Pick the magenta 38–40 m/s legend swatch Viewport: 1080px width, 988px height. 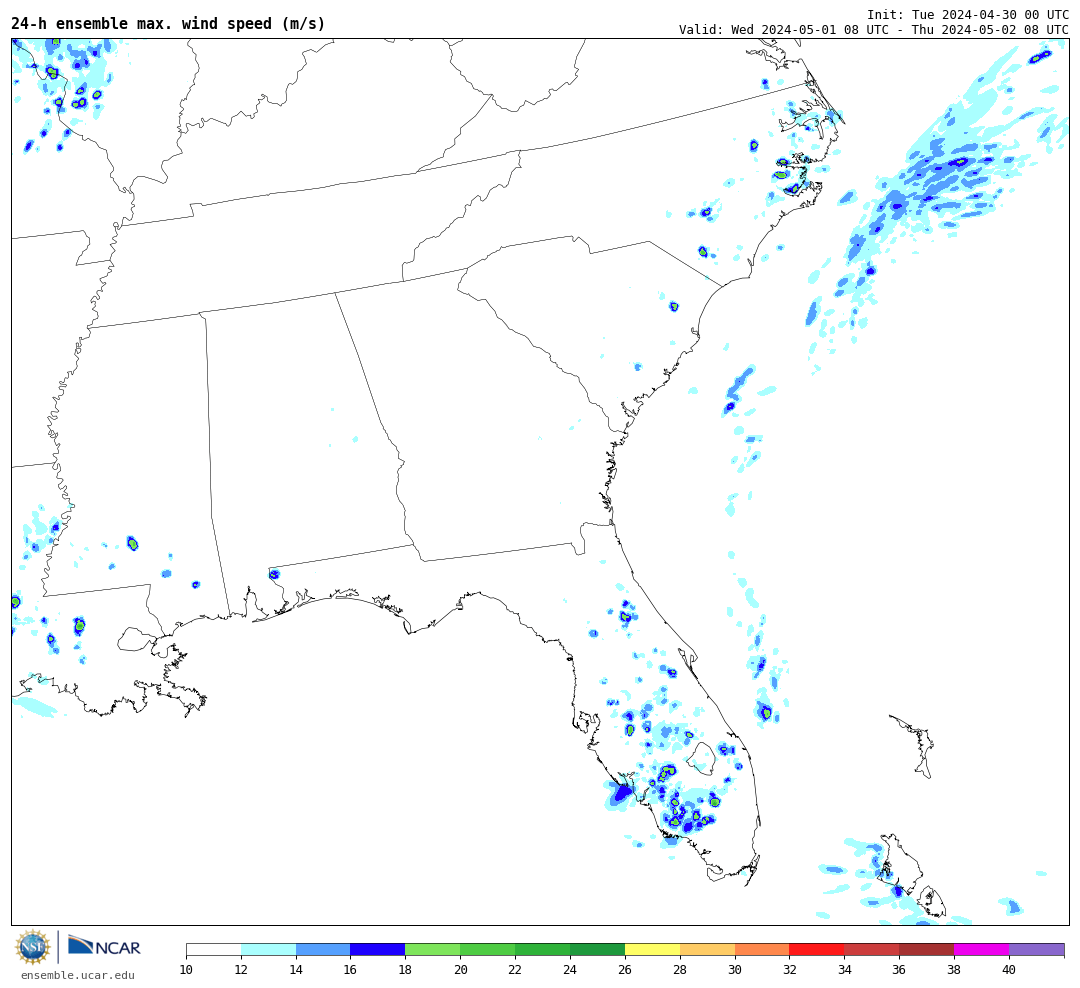(982, 950)
